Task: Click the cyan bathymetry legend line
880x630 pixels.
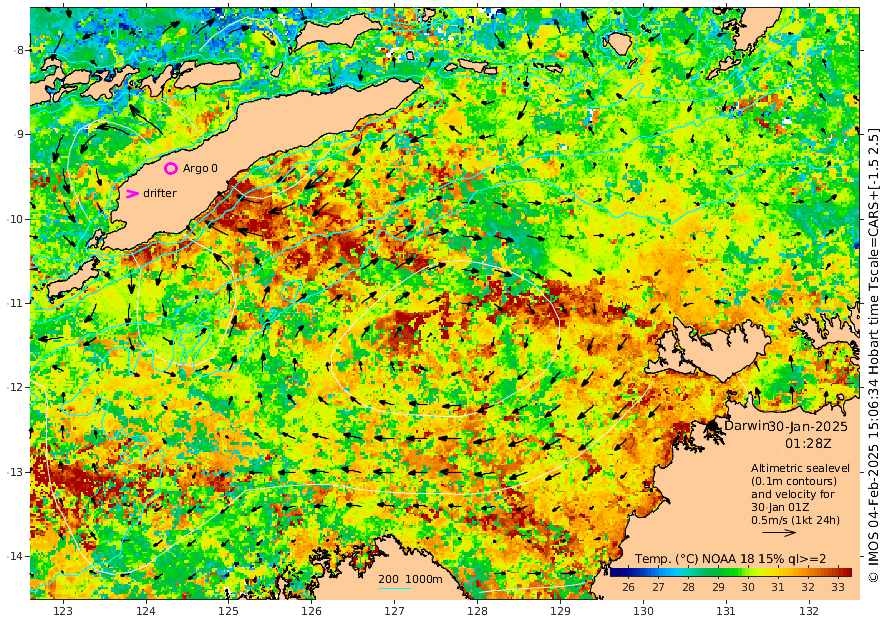Action: (x=394, y=588)
